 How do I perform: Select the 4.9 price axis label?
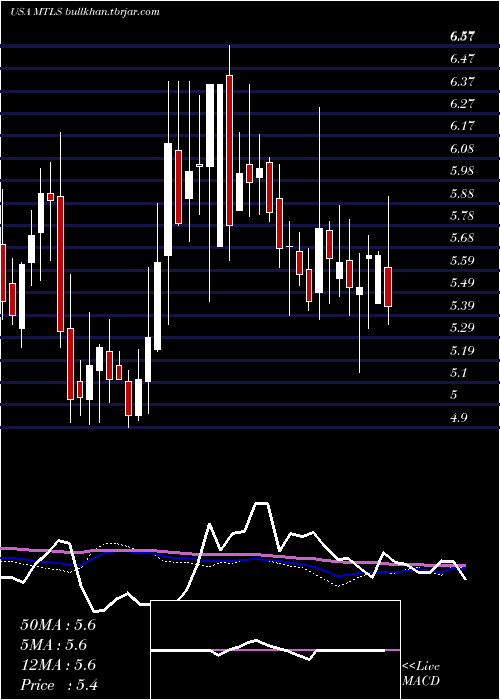tap(459, 418)
